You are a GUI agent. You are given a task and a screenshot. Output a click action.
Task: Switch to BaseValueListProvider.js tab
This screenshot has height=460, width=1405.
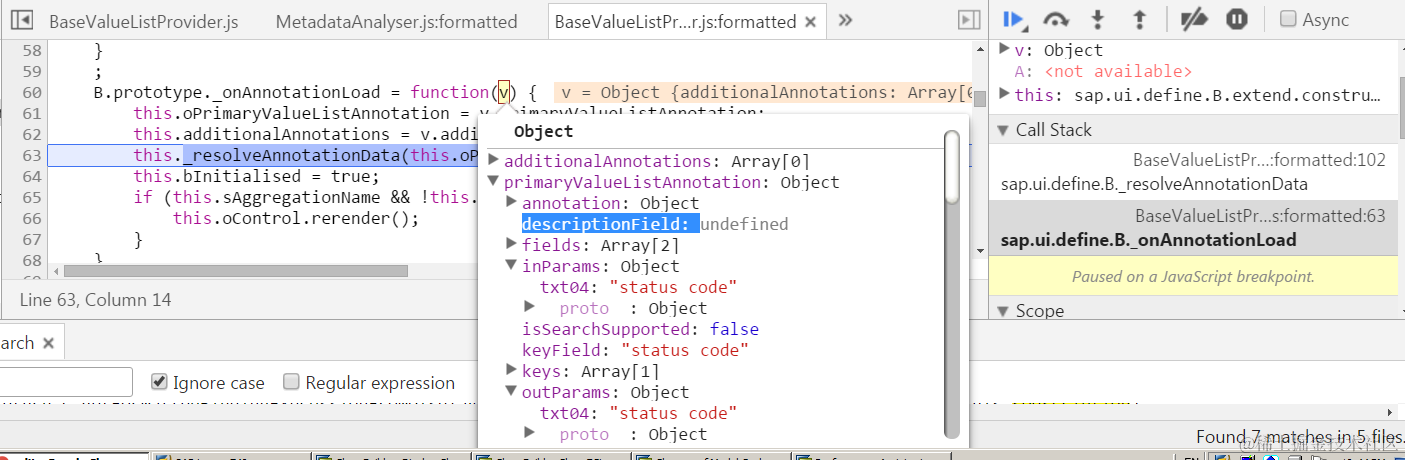click(143, 21)
